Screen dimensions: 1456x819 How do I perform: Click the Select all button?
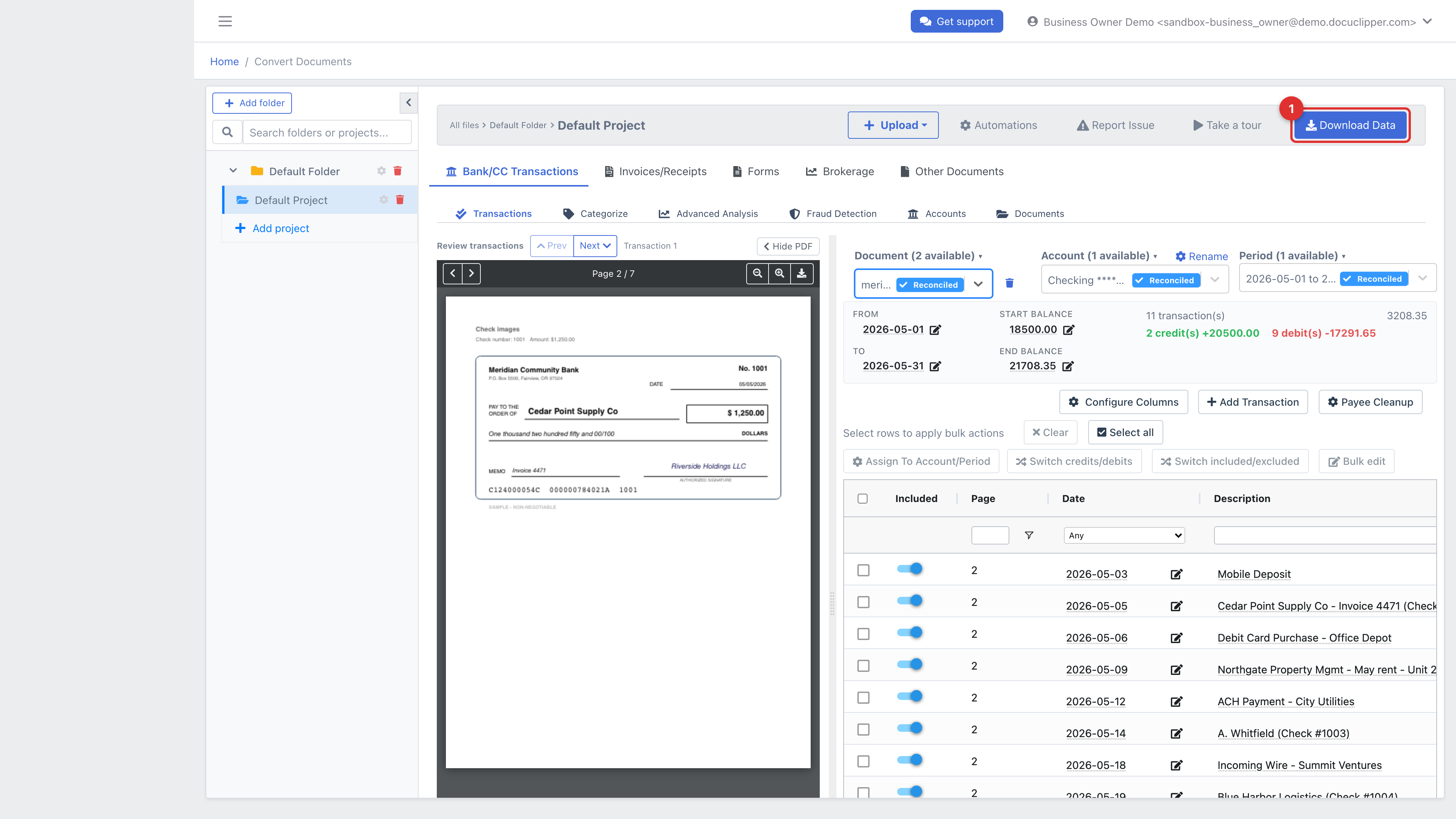(1125, 432)
